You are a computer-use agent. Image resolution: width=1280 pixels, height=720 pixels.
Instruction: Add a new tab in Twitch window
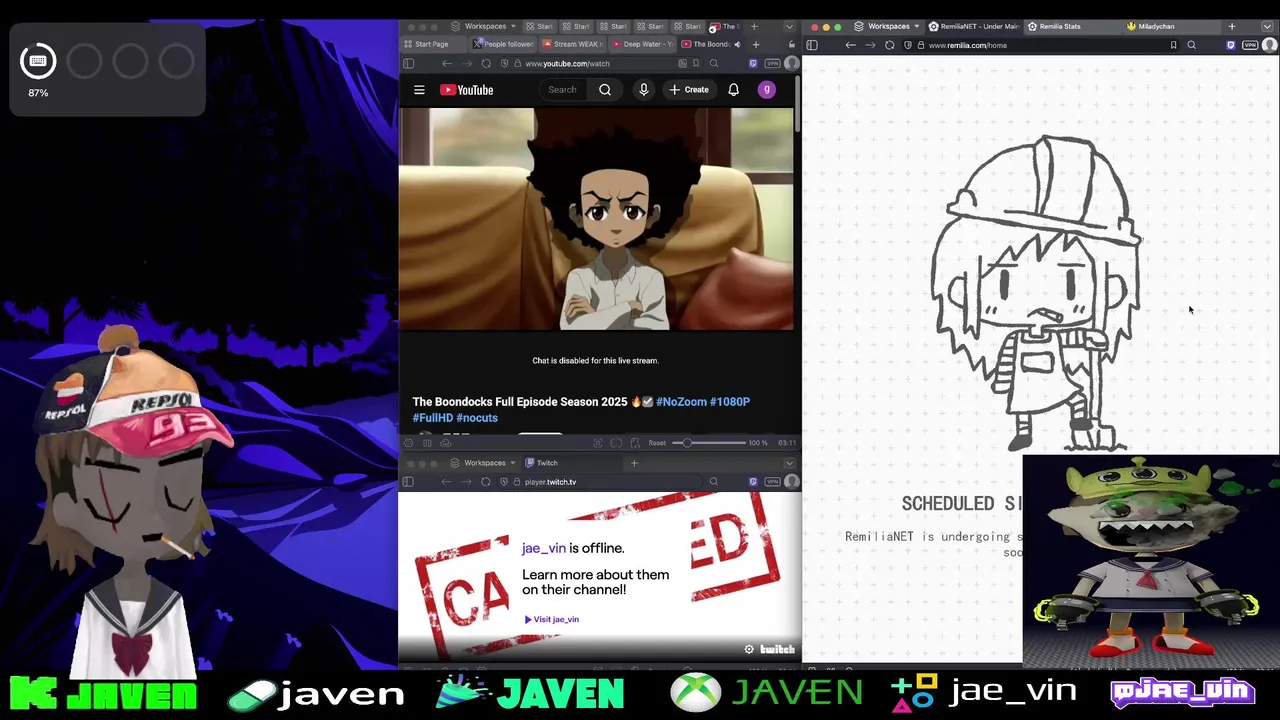[634, 463]
